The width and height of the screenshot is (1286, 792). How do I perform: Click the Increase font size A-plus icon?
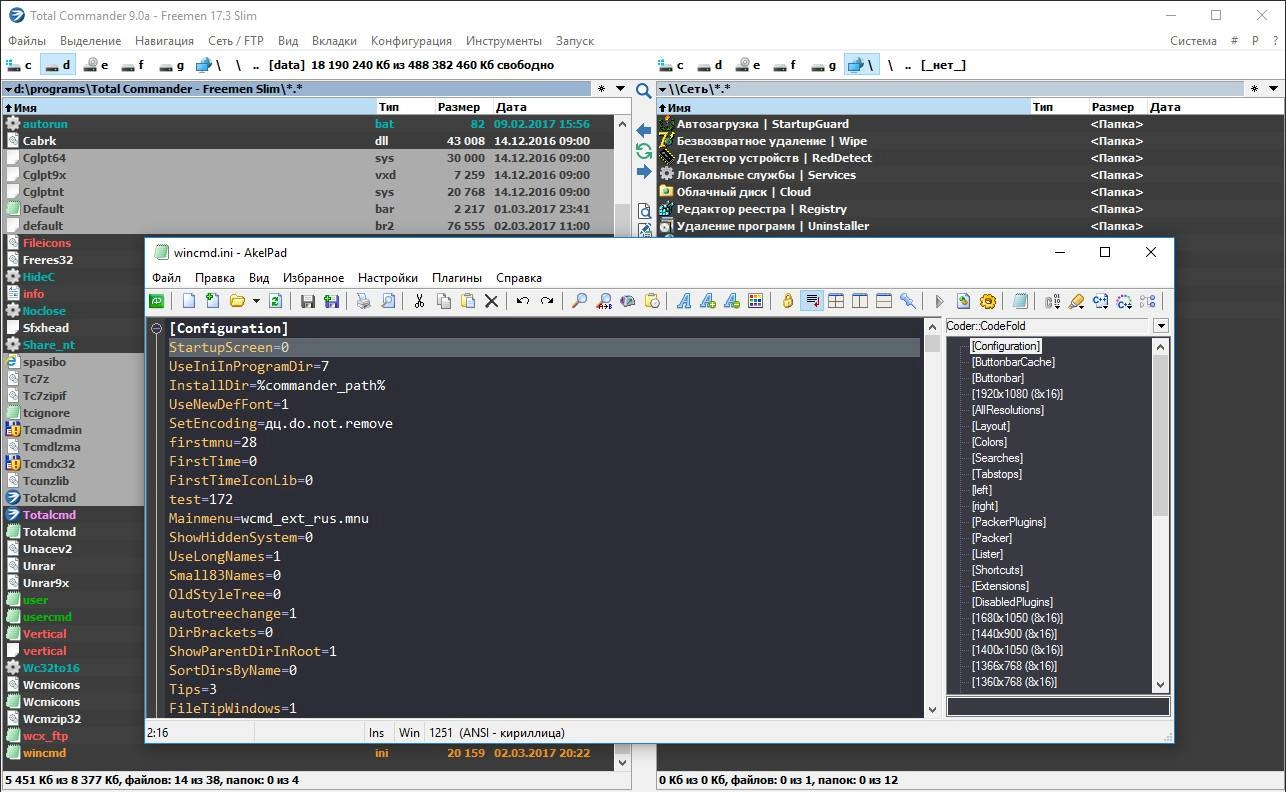click(x=708, y=301)
